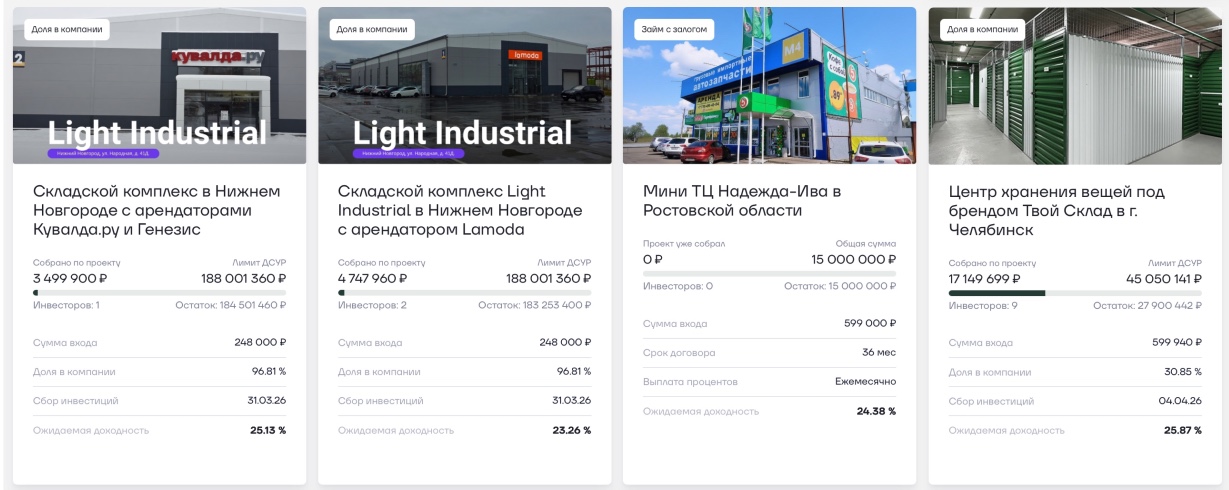Open the Light Industrial Lamoda project title
1229x490 pixels.
tap(460, 210)
